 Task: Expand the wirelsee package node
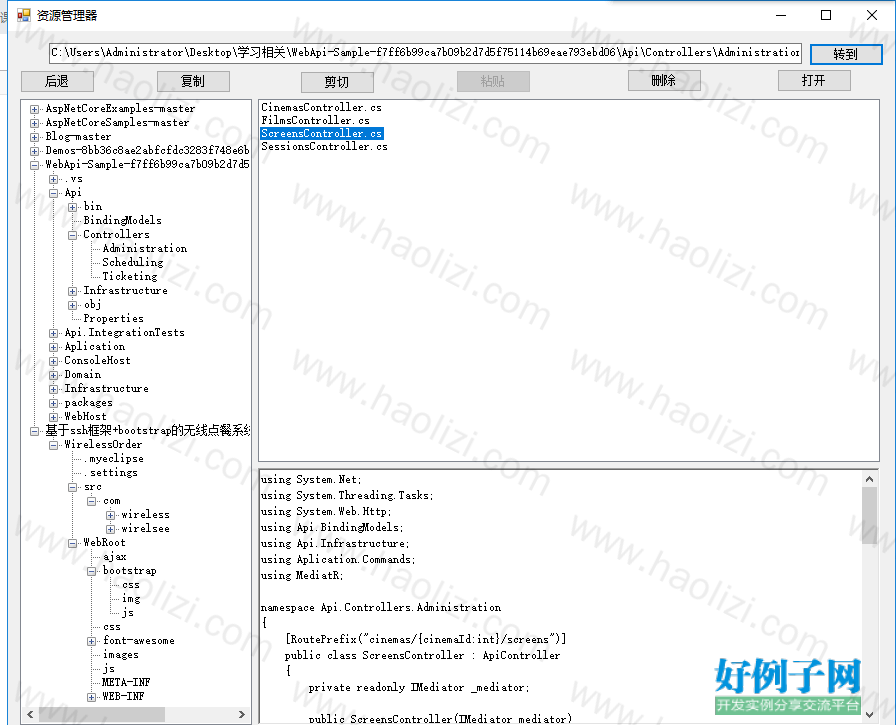(111, 529)
